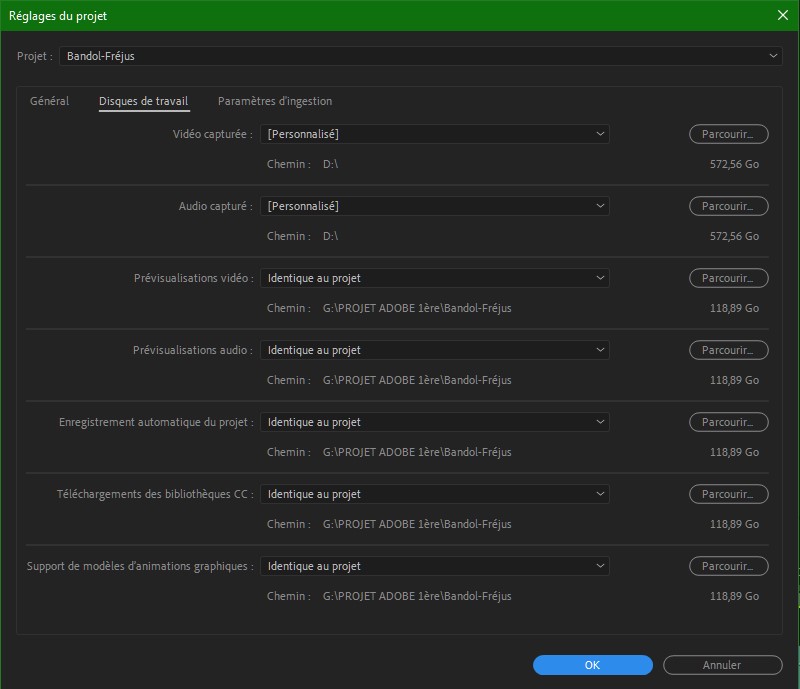Open Téléchargements des bibliothèques CC dropdown
800x689 pixels.
tap(435, 494)
